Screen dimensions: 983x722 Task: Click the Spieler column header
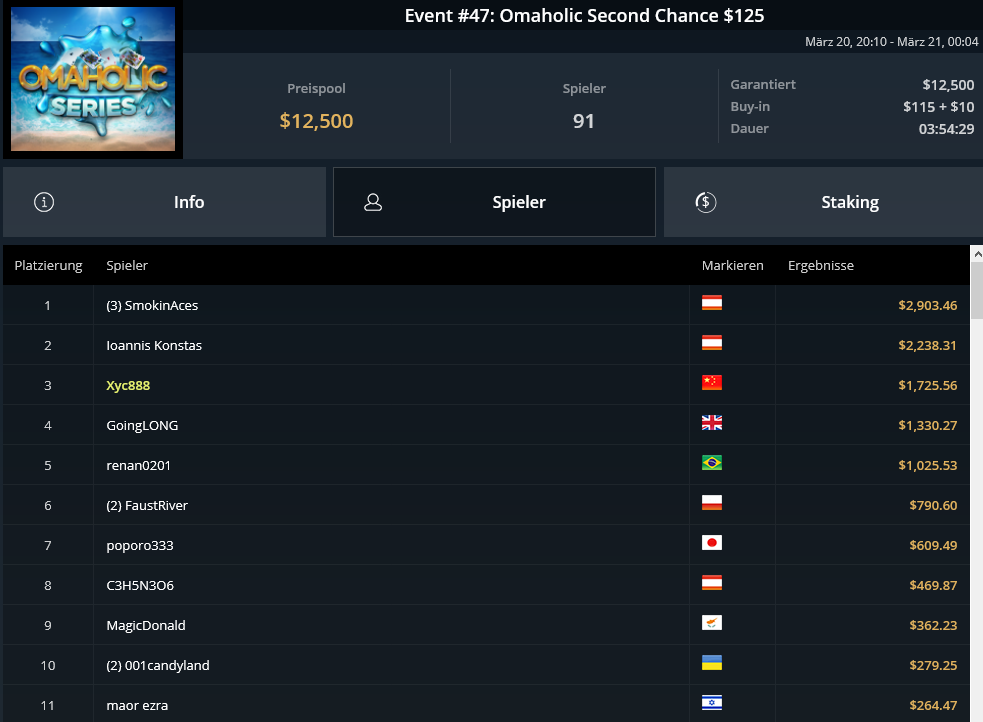[x=127, y=265]
